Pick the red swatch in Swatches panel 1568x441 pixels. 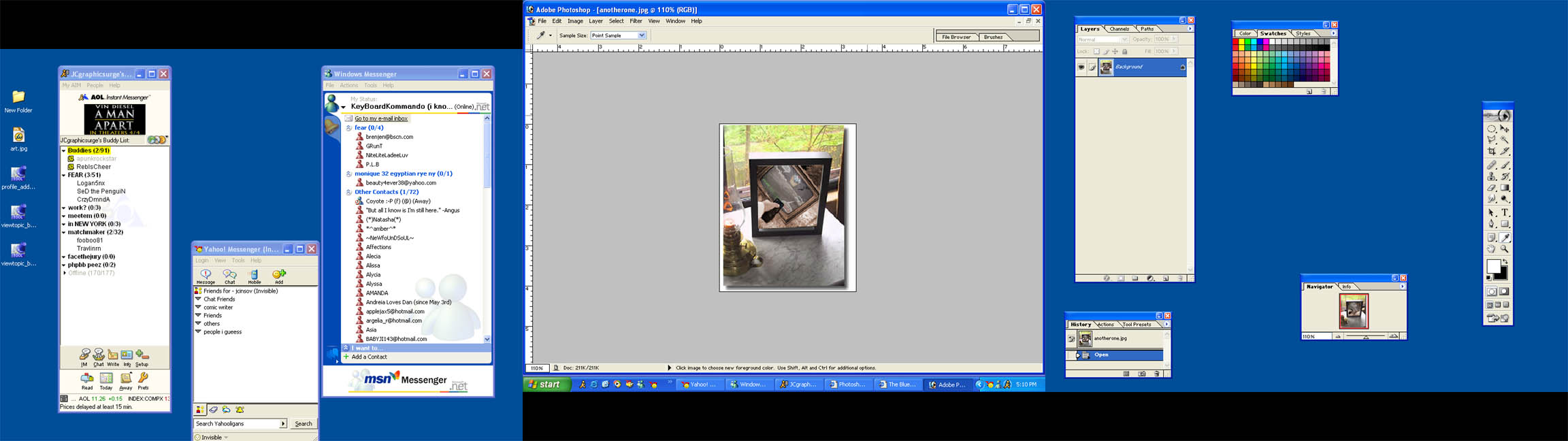click(x=1236, y=42)
